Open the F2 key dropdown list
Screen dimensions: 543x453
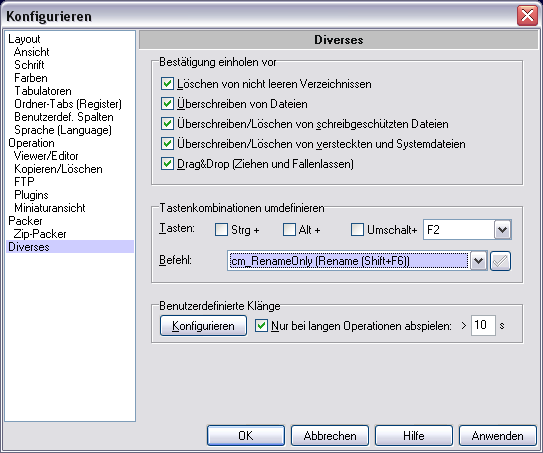tap(502, 230)
